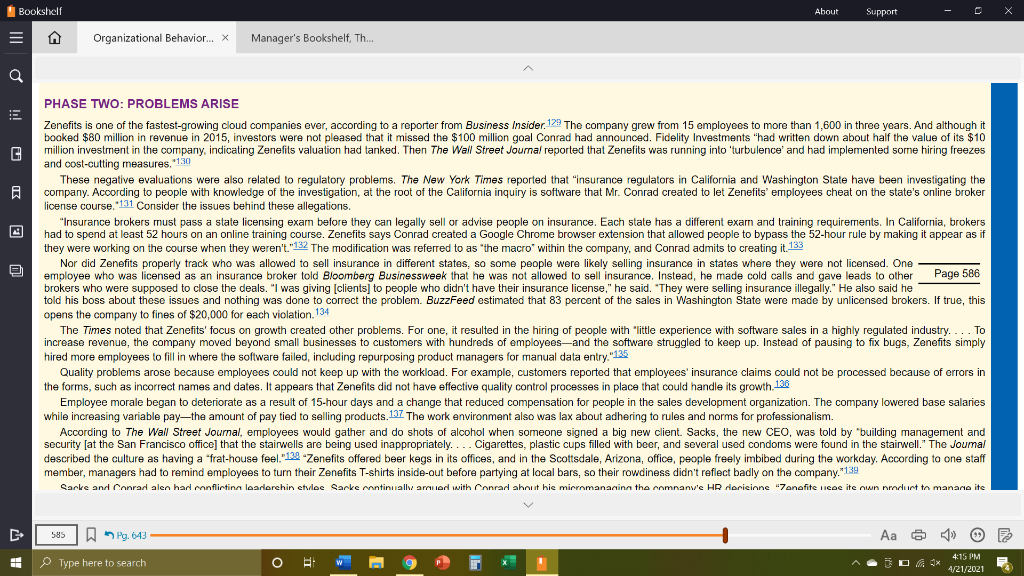
Task: Click the print icon
Action: point(918,536)
